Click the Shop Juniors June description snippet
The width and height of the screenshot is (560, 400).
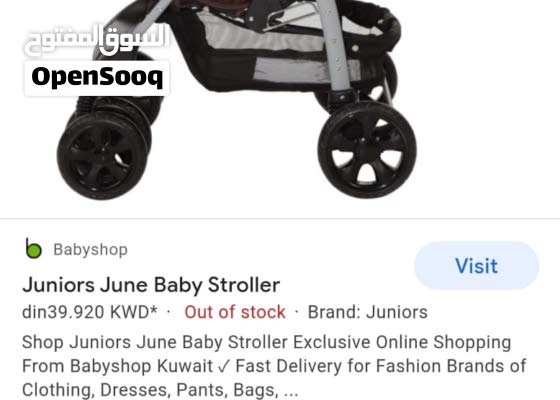(266, 342)
